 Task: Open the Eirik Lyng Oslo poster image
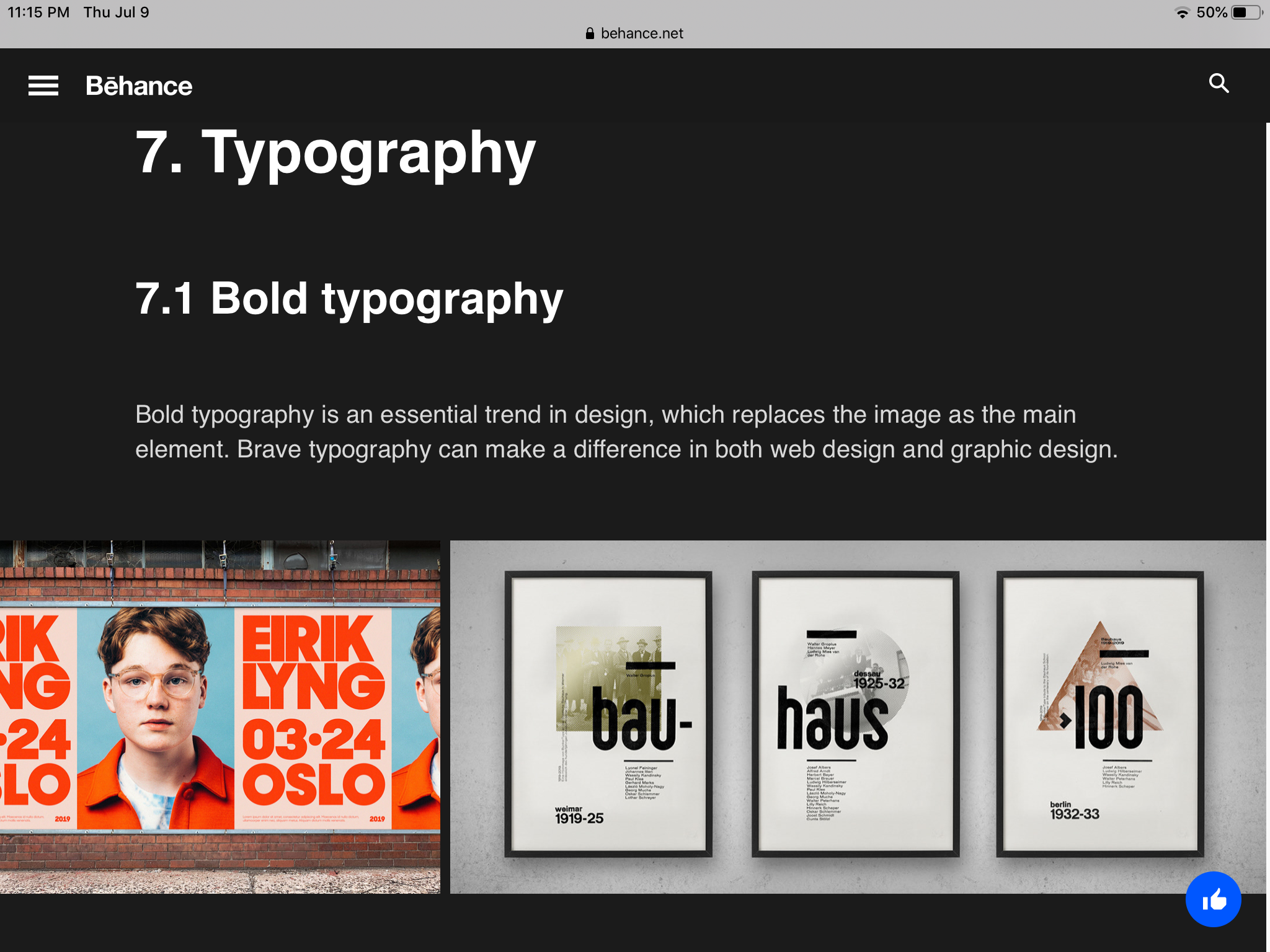(220, 716)
